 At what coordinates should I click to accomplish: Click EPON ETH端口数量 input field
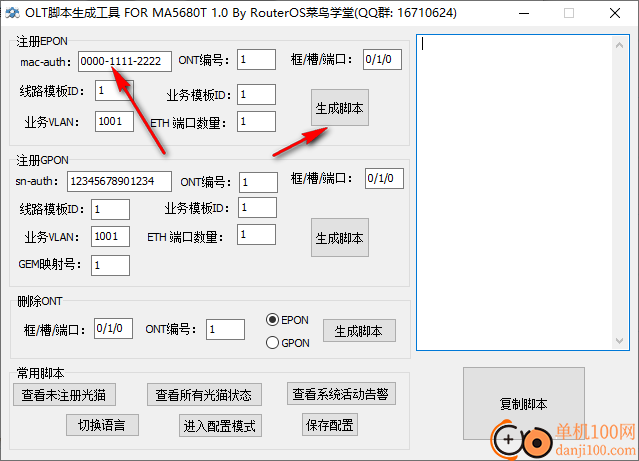coord(256,121)
